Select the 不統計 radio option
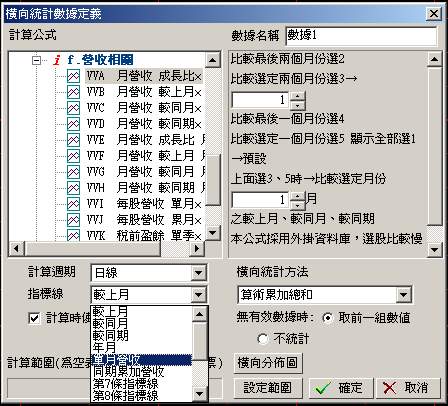The image size is (448, 406). point(263,339)
